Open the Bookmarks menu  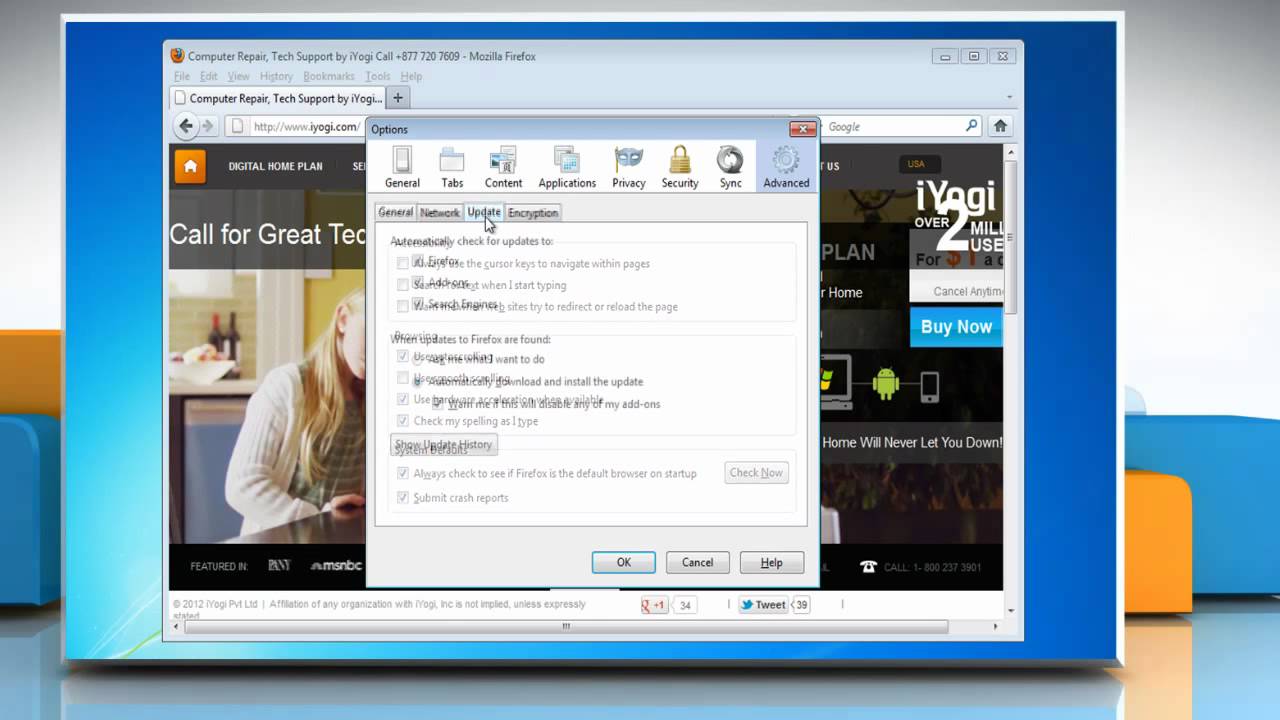pos(328,76)
